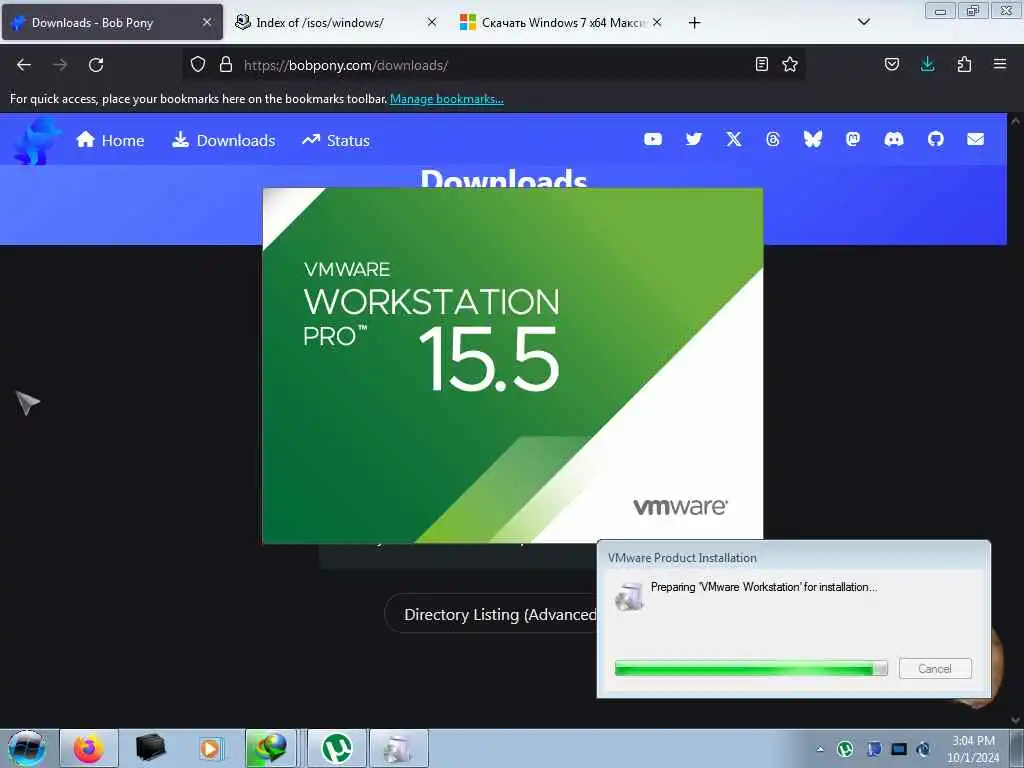Switch to Downloads - Bob Pony tab
Image resolution: width=1024 pixels, height=768 pixels.
pos(112,22)
